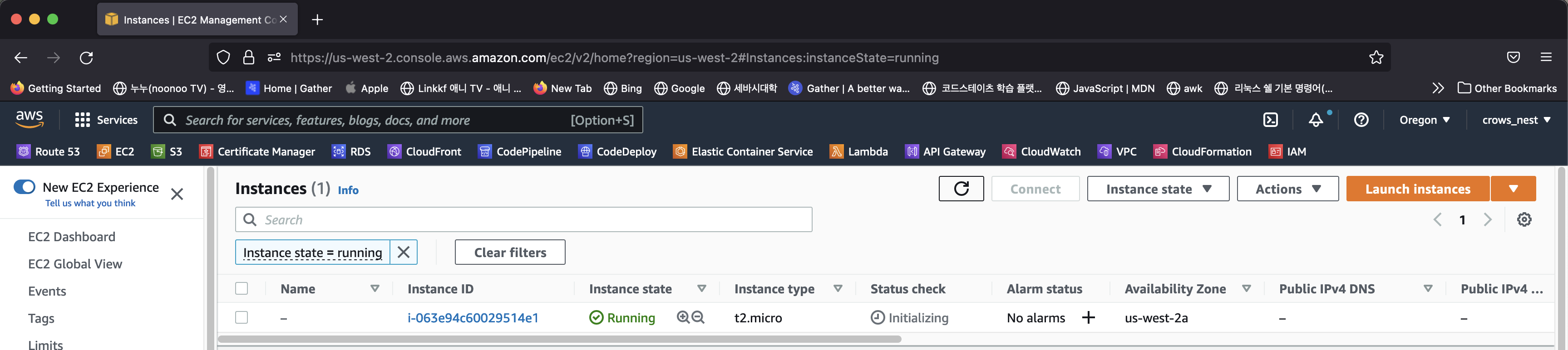Viewport: 1568px width, 350px height.
Task: Check the i-063e94c60029514e1 row checkbox
Action: click(242, 317)
